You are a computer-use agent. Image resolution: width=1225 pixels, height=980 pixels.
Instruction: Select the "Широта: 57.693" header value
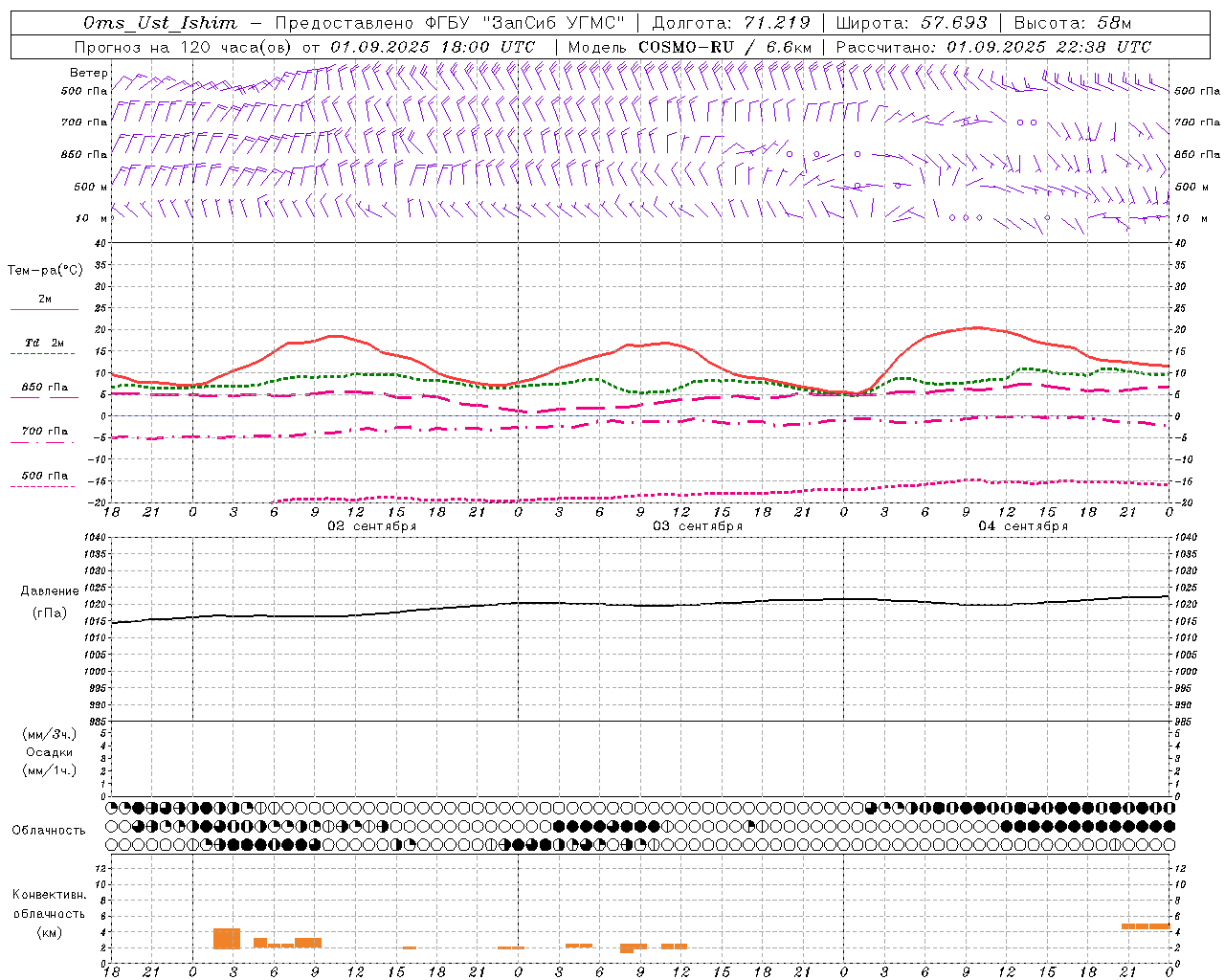[912, 23]
